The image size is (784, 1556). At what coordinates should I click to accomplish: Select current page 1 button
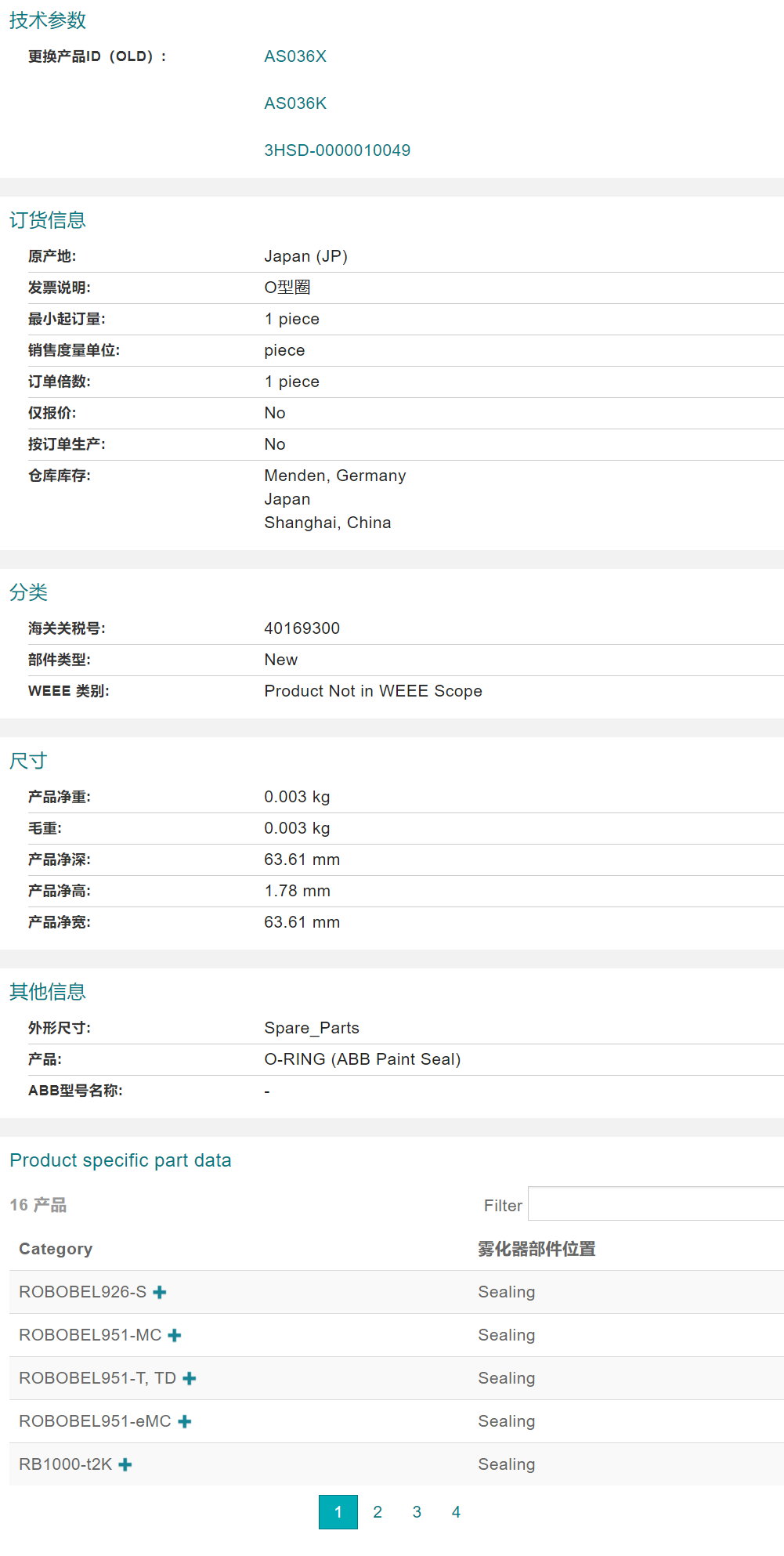(338, 1512)
